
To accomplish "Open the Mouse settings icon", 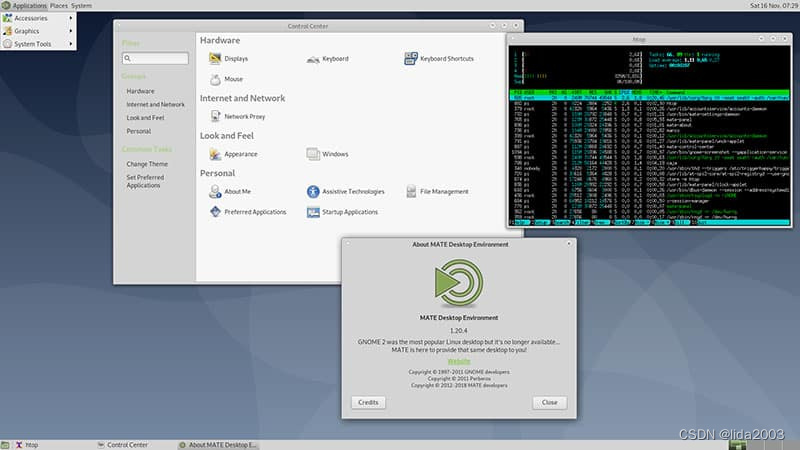I will click(x=215, y=79).
